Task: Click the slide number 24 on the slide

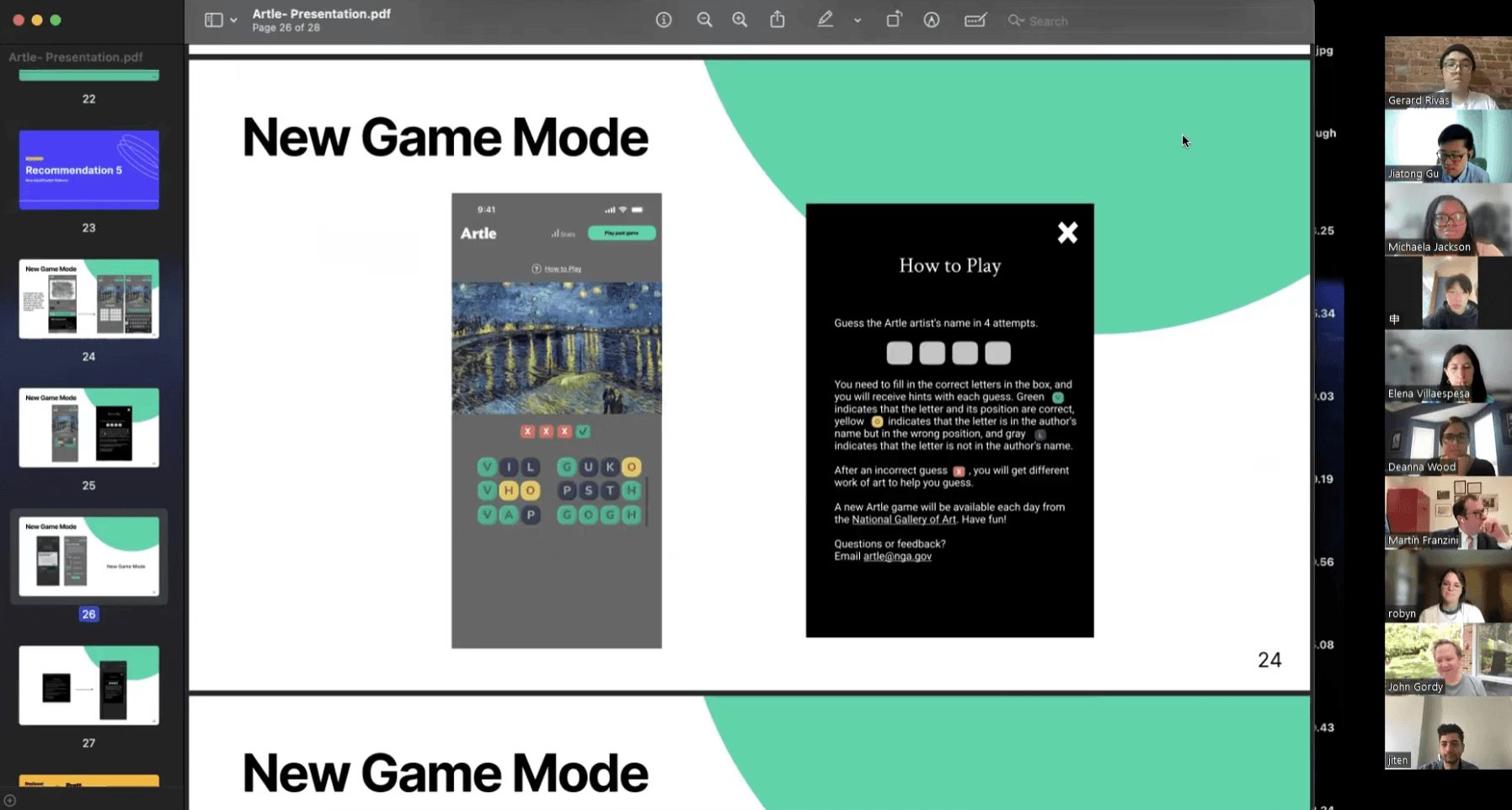Action: coord(1269,660)
